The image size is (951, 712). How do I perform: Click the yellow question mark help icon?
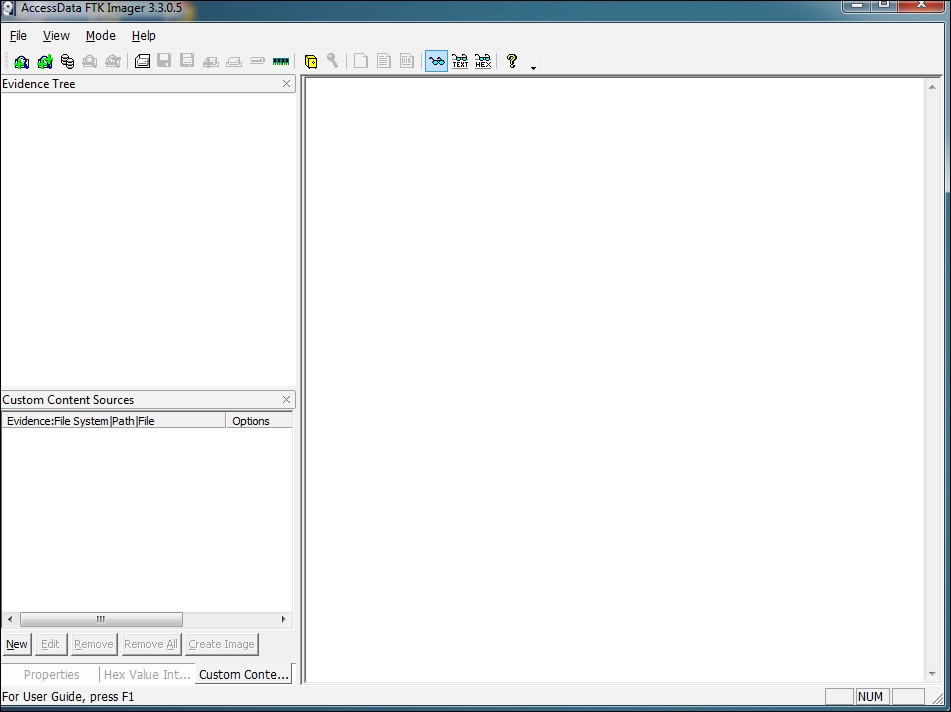[x=512, y=61]
